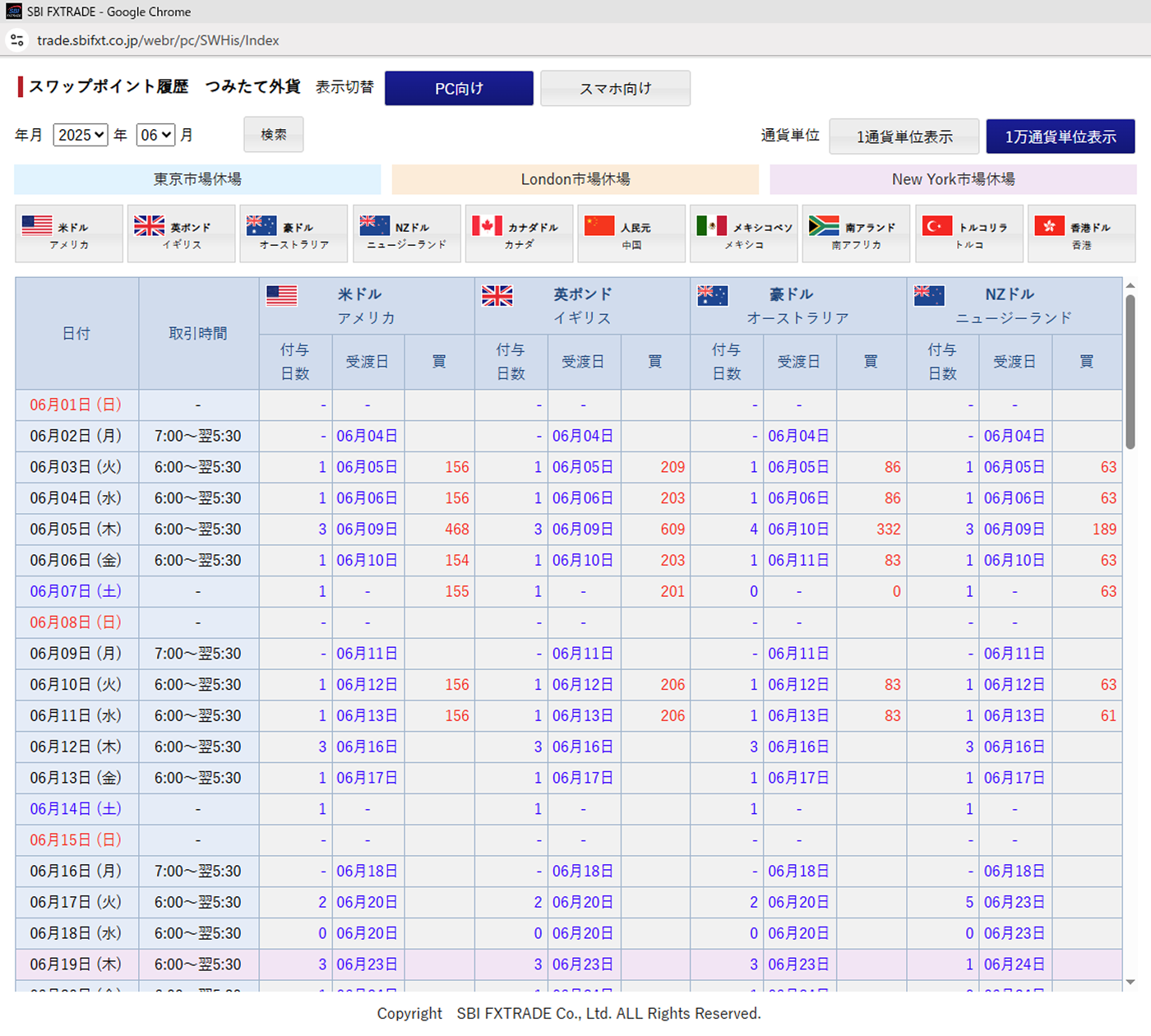Image resolution: width=1151 pixels, height=1036 pixels.
Task: Switch to PC向け display mode
Action: tap(459, 88)
